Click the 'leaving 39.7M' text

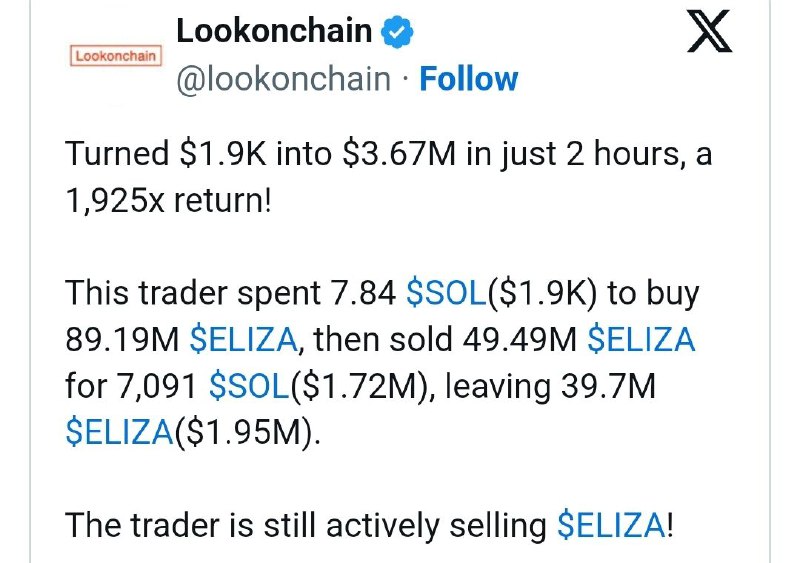551,386
